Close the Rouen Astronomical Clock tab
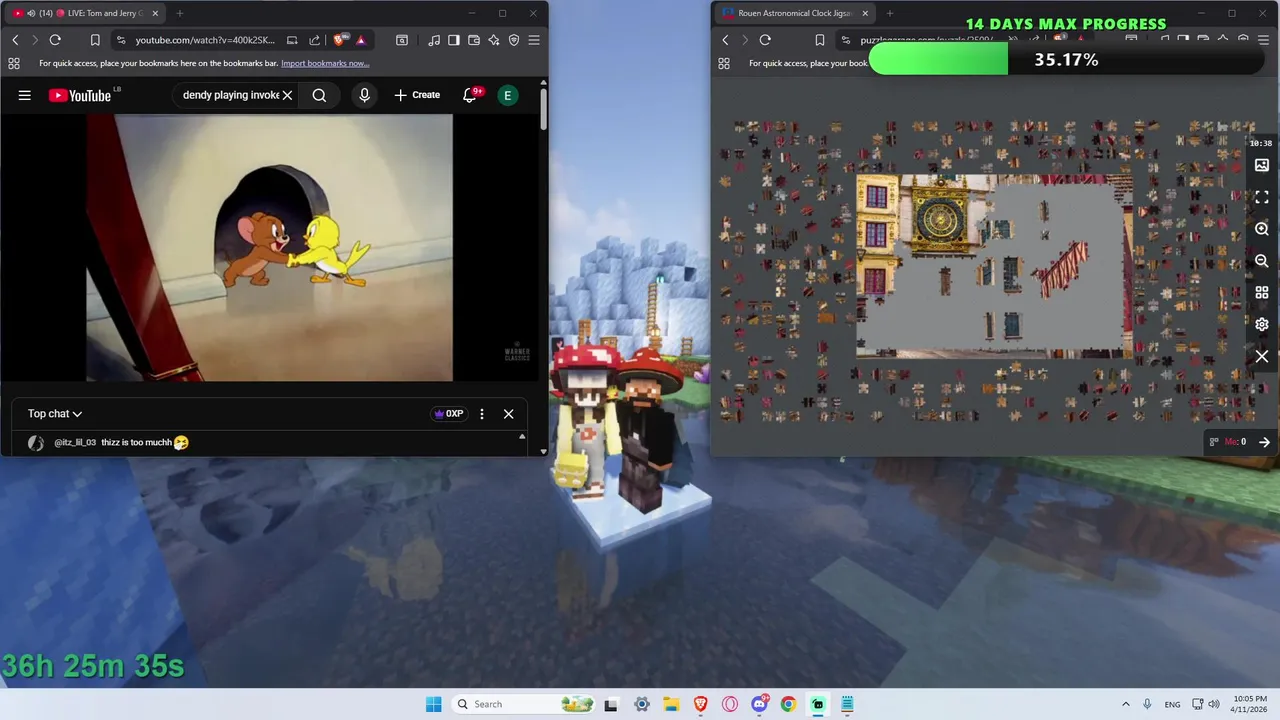1280x720 pixels. coord(865,13)
